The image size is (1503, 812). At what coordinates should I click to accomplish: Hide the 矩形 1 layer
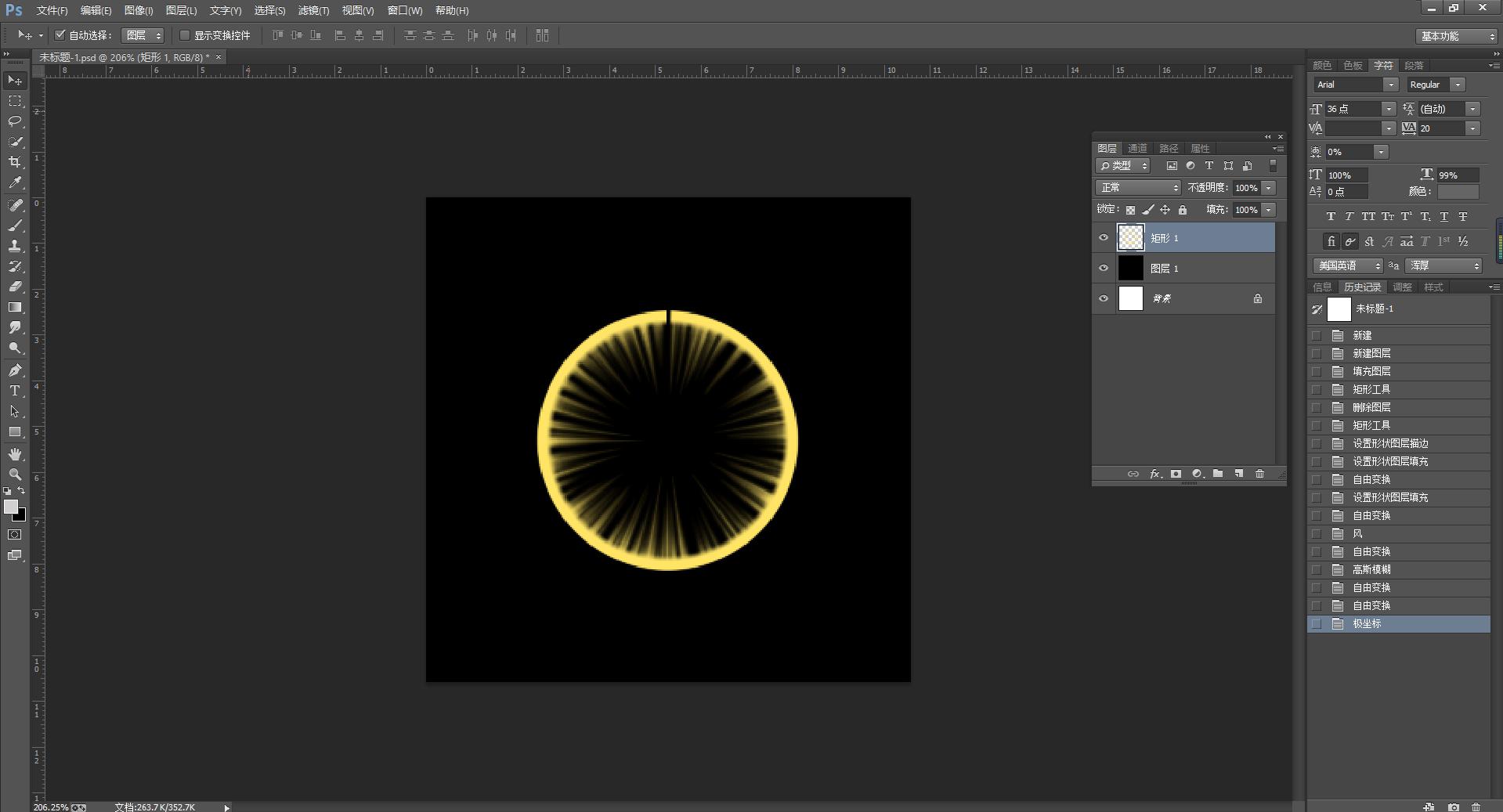coord(1104,238)
